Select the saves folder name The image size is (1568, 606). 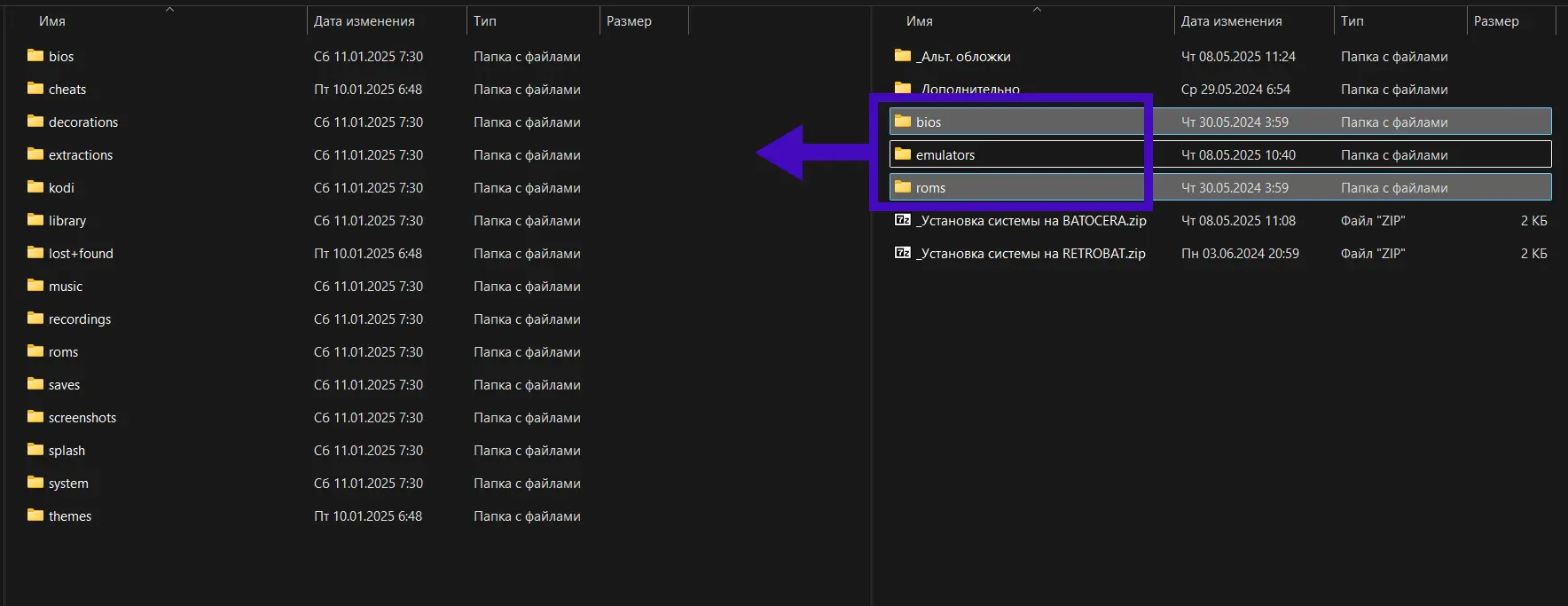[x=64, y=385]
